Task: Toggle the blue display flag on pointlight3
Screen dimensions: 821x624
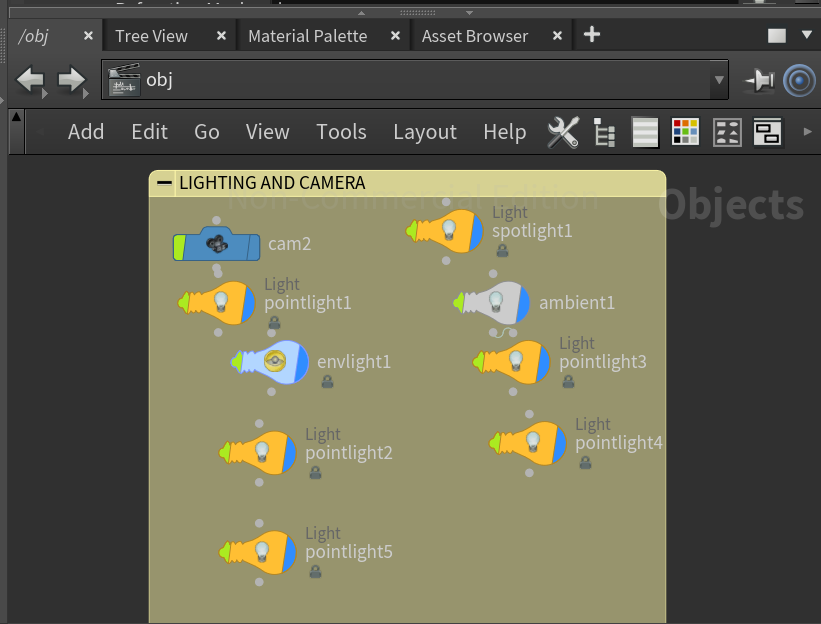Action: (543, 362)
